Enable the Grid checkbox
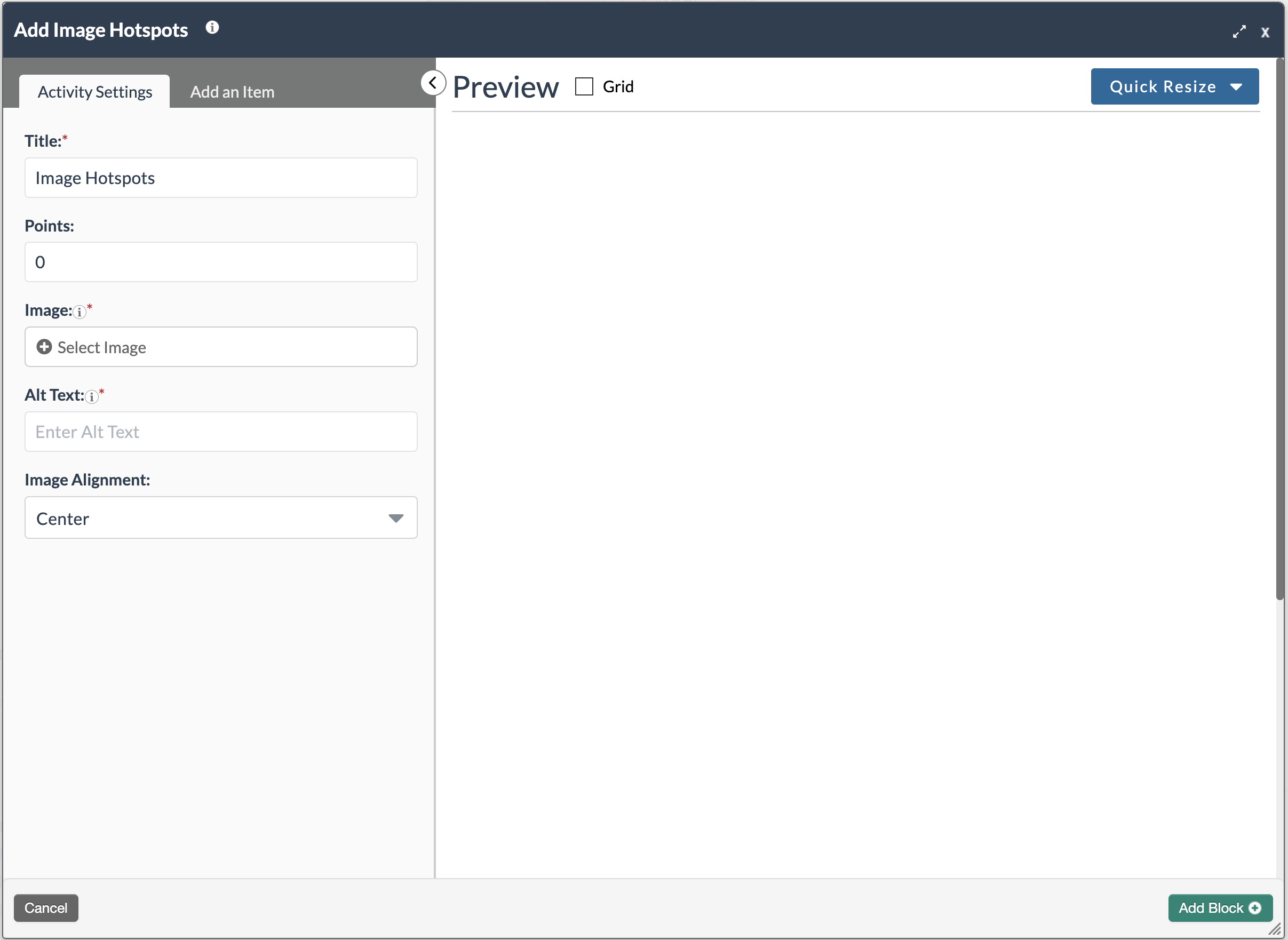The height and width of the screenshot is (940, 1288). tap(584, 86)
